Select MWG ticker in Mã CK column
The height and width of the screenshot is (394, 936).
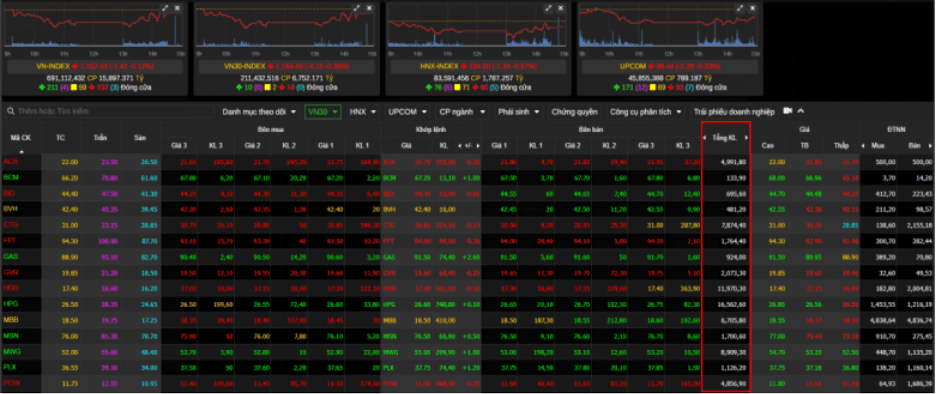(x=11, y=351)
